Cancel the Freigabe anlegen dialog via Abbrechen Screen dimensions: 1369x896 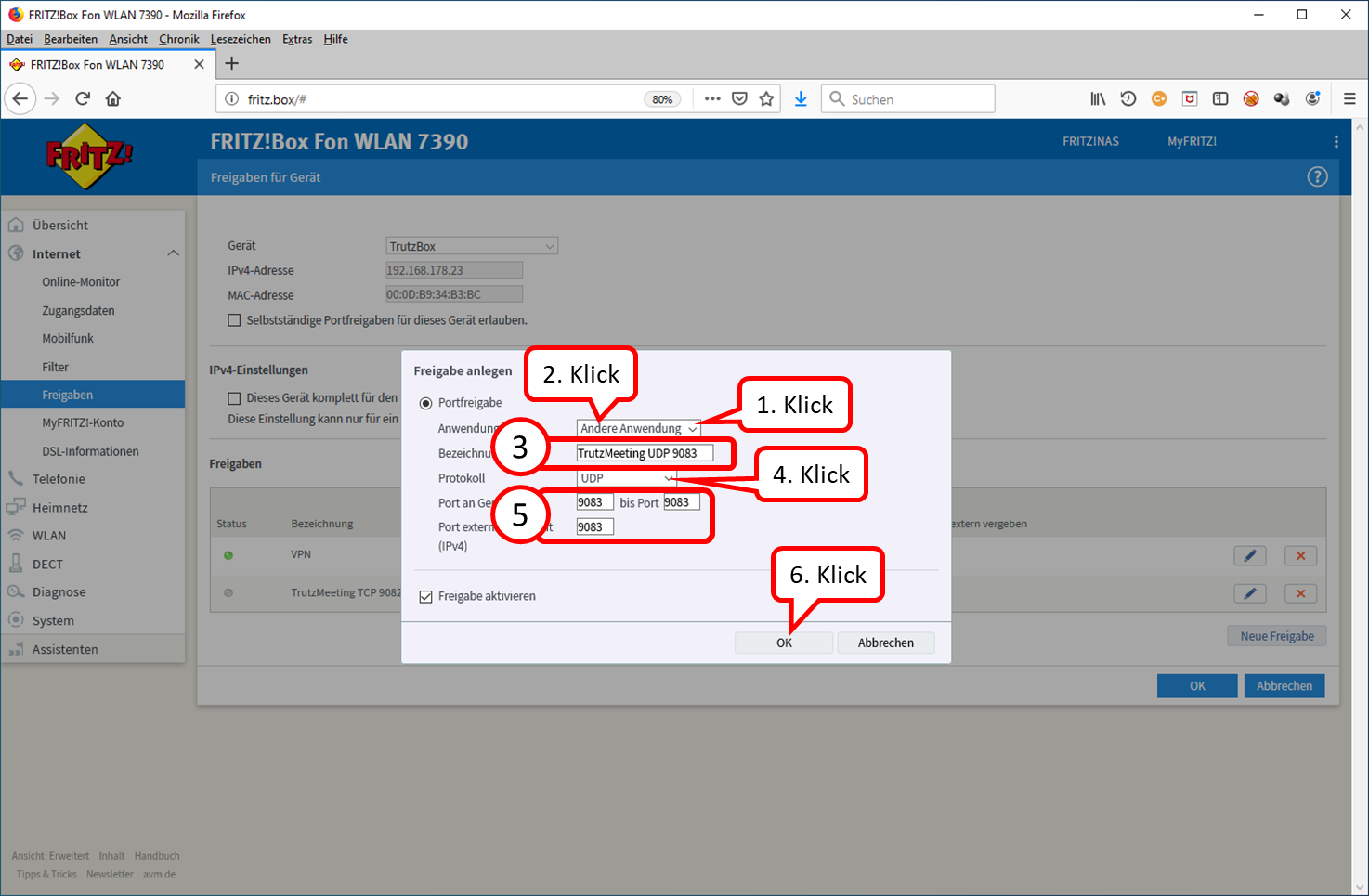885,643
